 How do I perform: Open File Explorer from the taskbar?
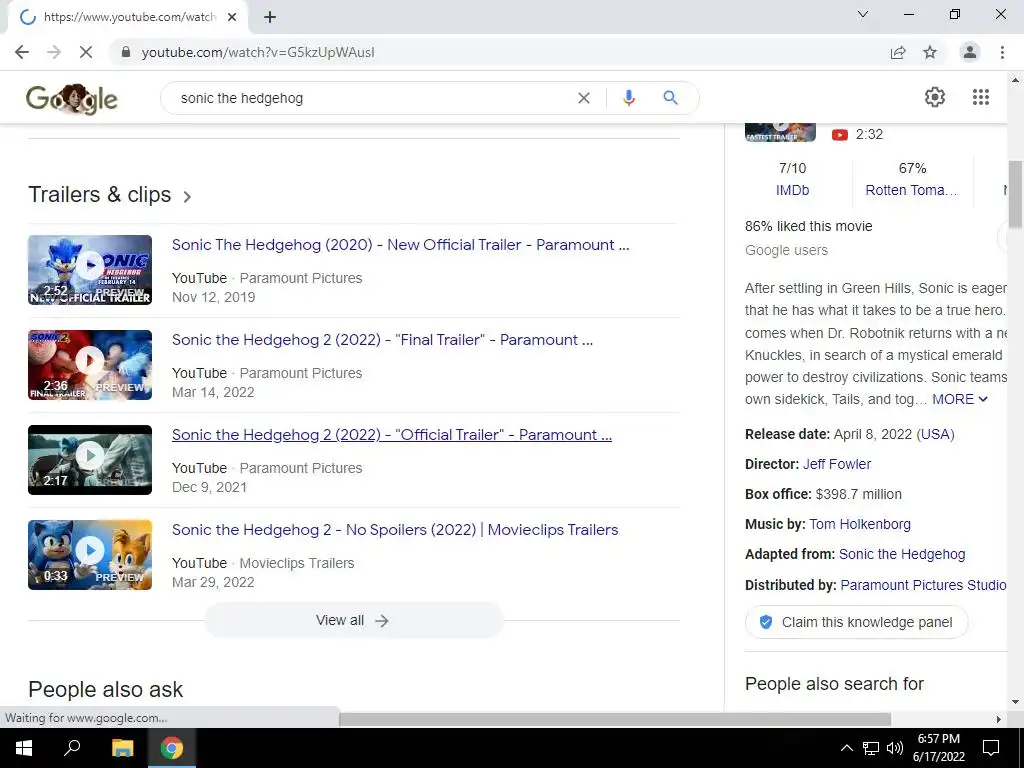point(122,748)
